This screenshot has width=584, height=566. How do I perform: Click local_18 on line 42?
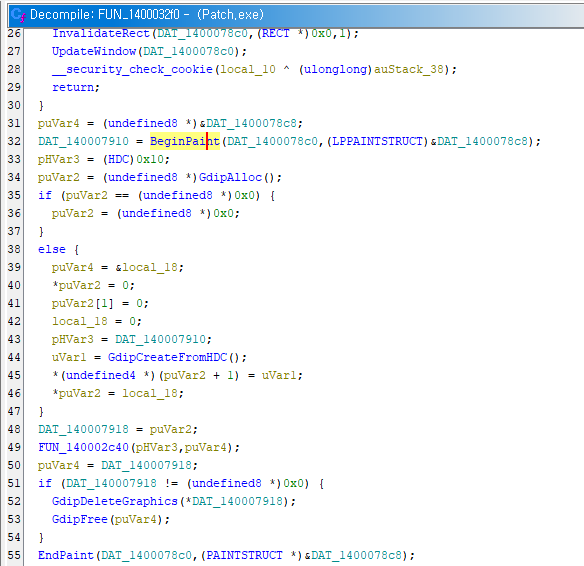click(80, 321)
